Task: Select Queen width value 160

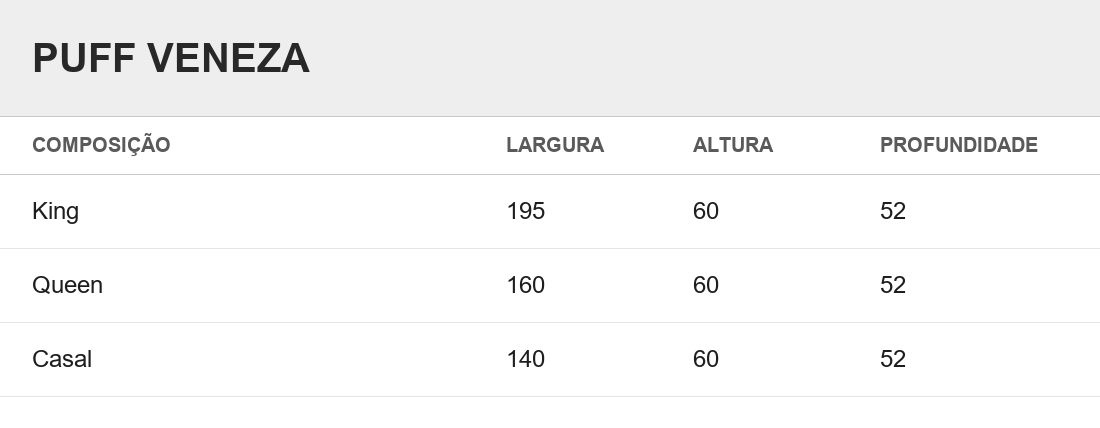Action: [525, 285]
